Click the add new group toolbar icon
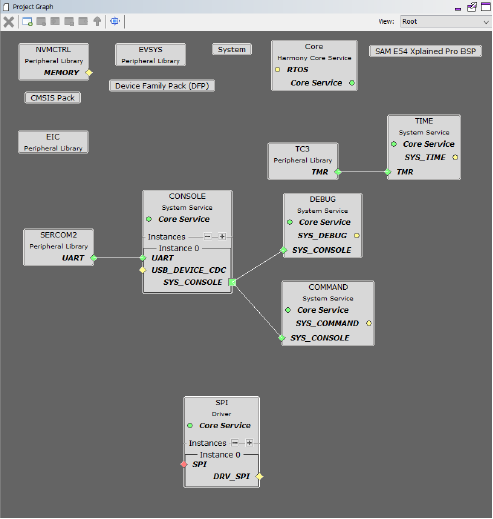Screen dimensions: 493x519 27,22
